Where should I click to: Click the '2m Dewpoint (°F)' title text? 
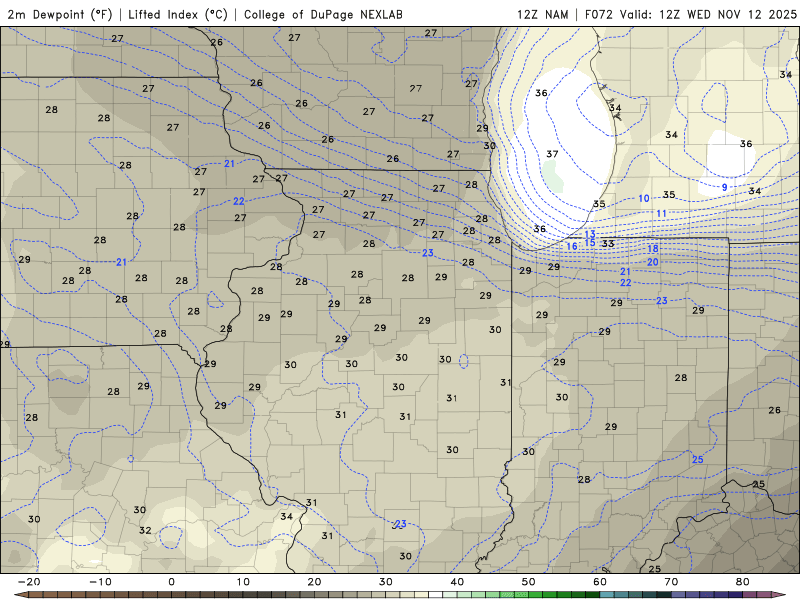pos(60,14)
